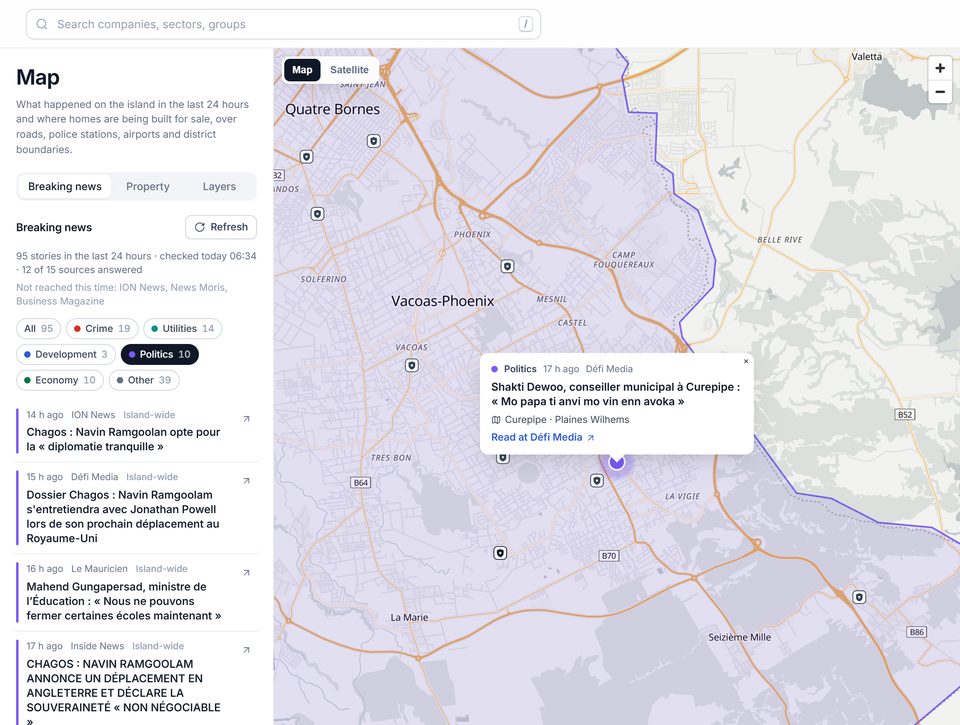
Task: Open external link for Chagos diplomatie tranquille story
Action: tap(246, 419)
